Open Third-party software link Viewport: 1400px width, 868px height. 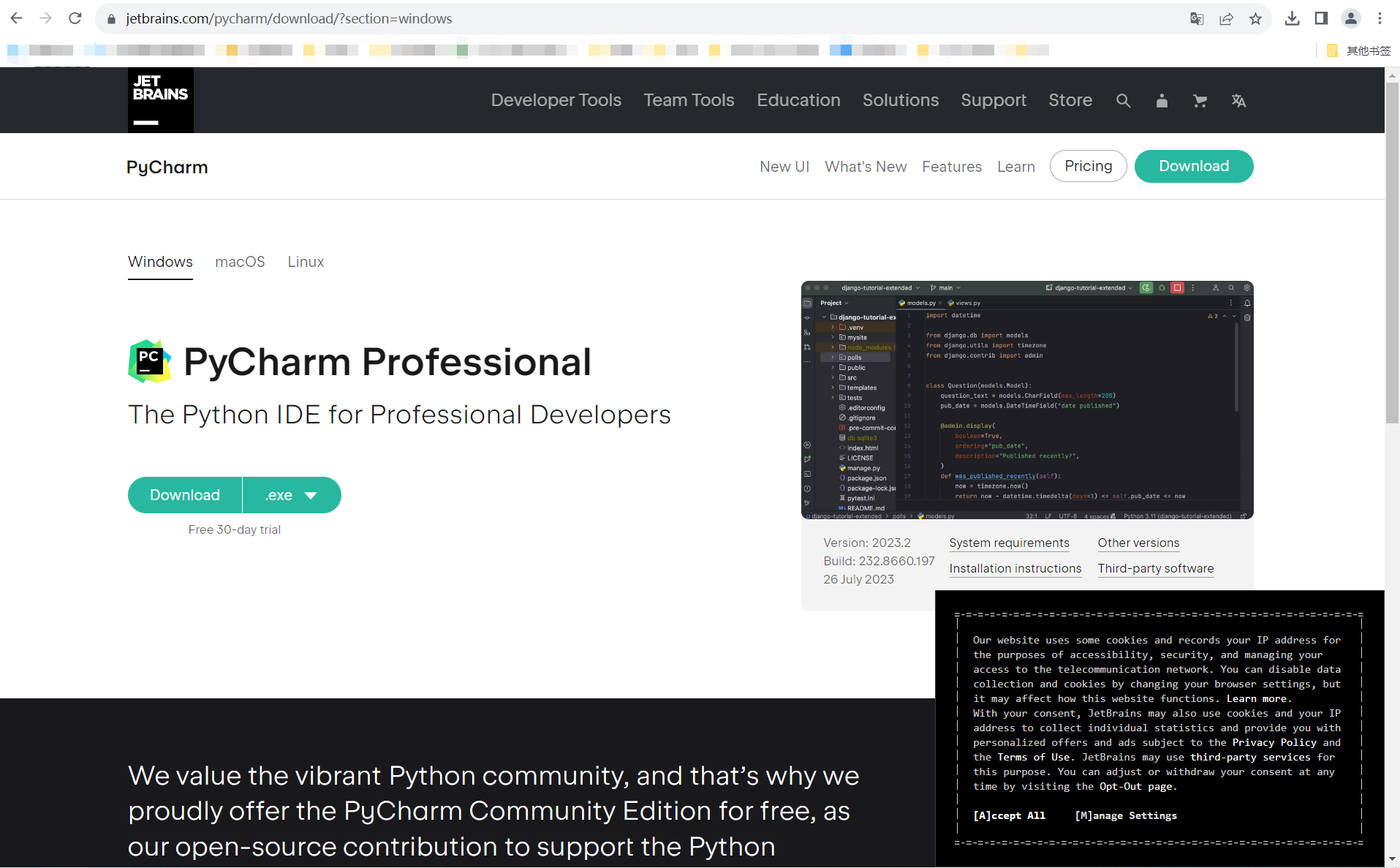tap(1155, 568)
